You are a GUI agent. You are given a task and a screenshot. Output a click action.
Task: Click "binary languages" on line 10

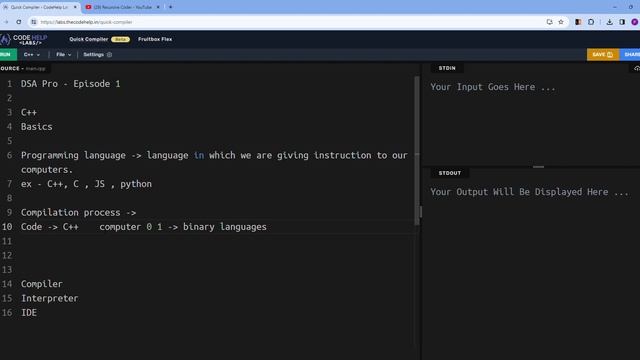click(224, 227)
